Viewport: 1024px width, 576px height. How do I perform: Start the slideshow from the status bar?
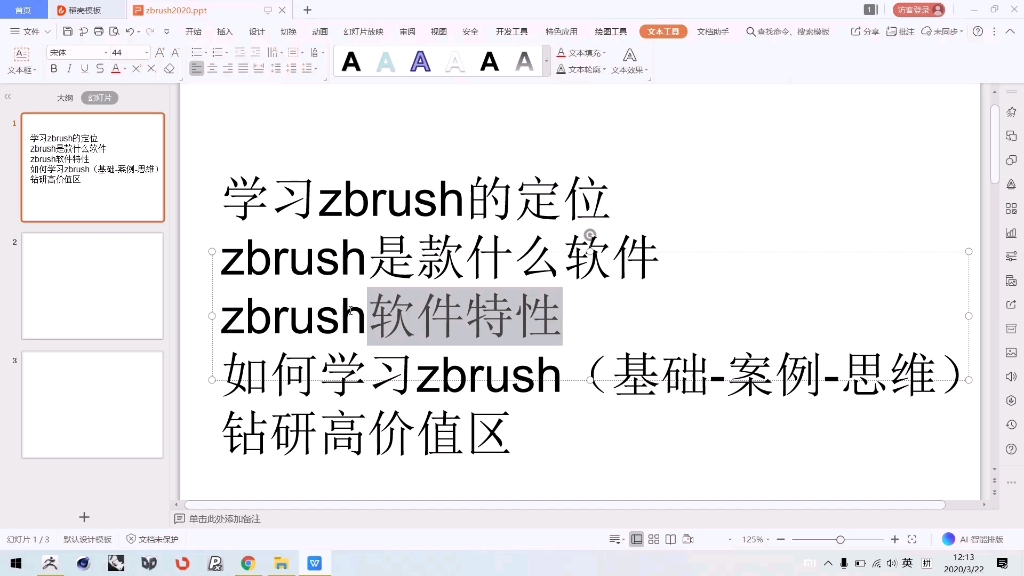pos(686,538)
